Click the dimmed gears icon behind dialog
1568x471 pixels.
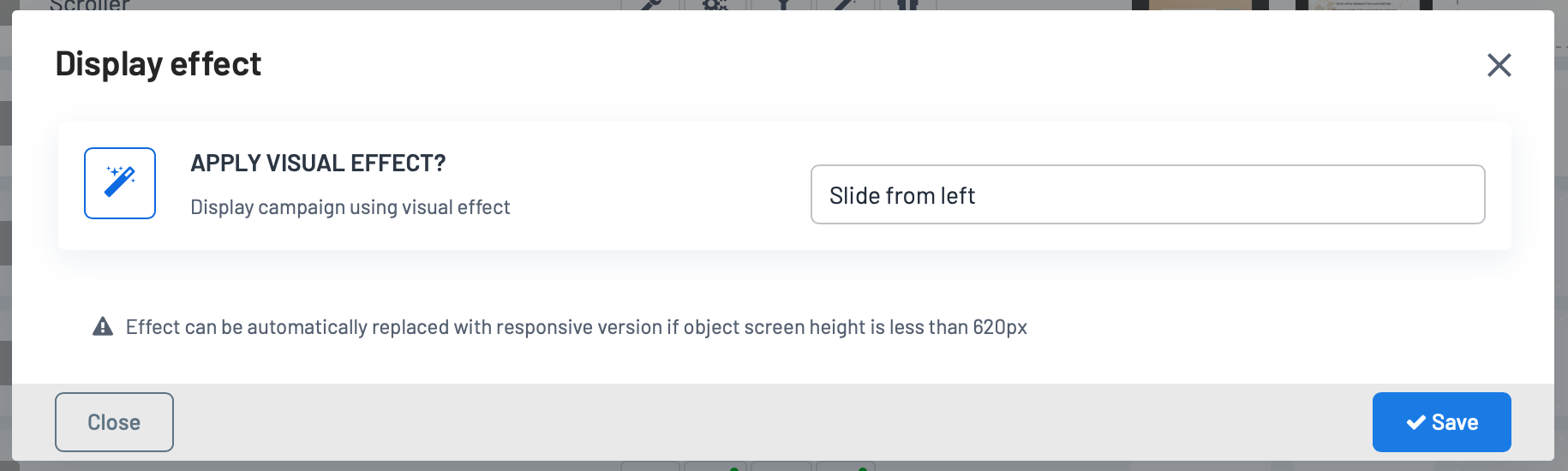point(715,4)
